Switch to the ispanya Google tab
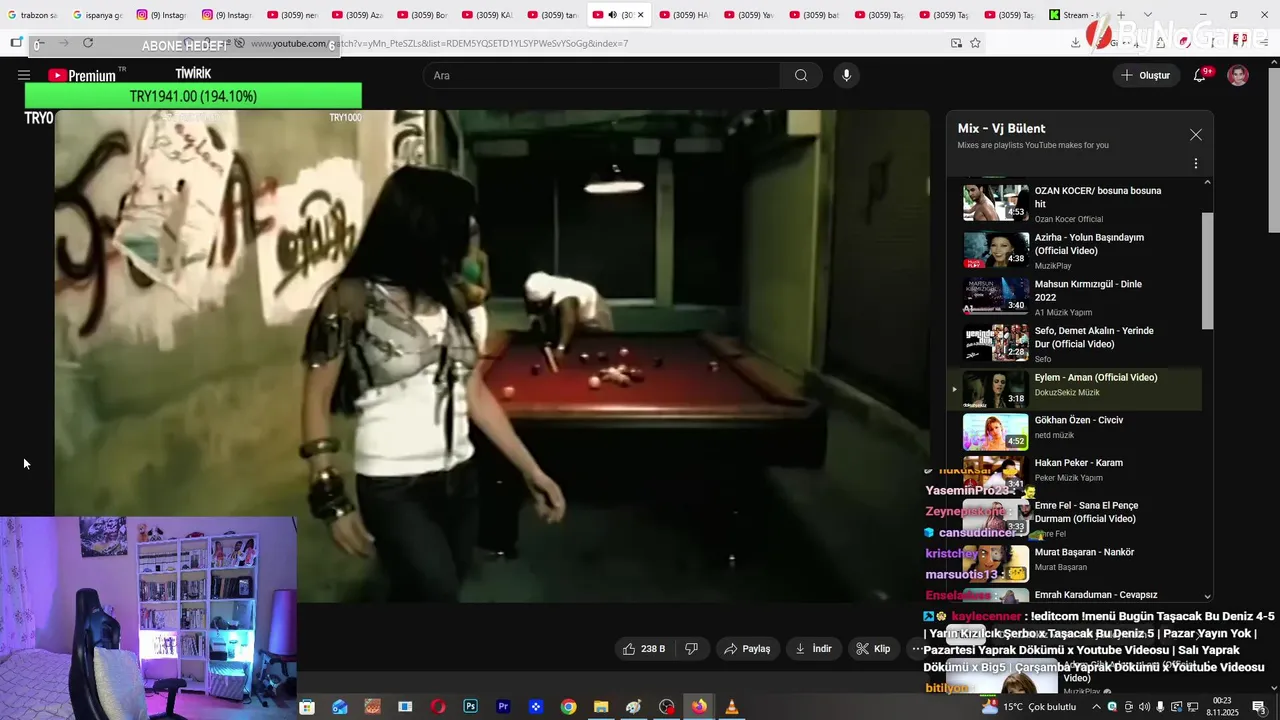 click(96, 15)
